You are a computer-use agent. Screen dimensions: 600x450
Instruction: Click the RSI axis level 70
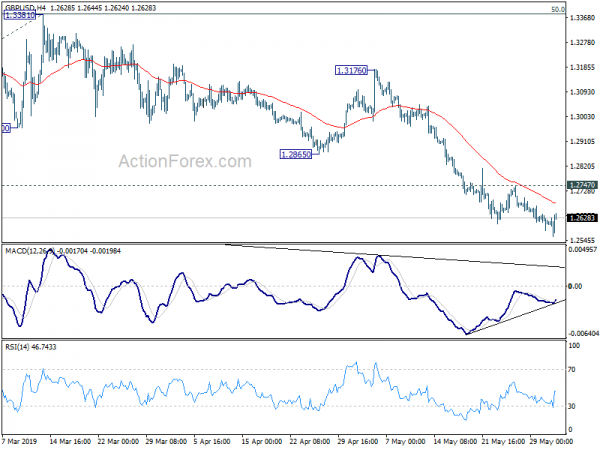click(x=572, y=370)
